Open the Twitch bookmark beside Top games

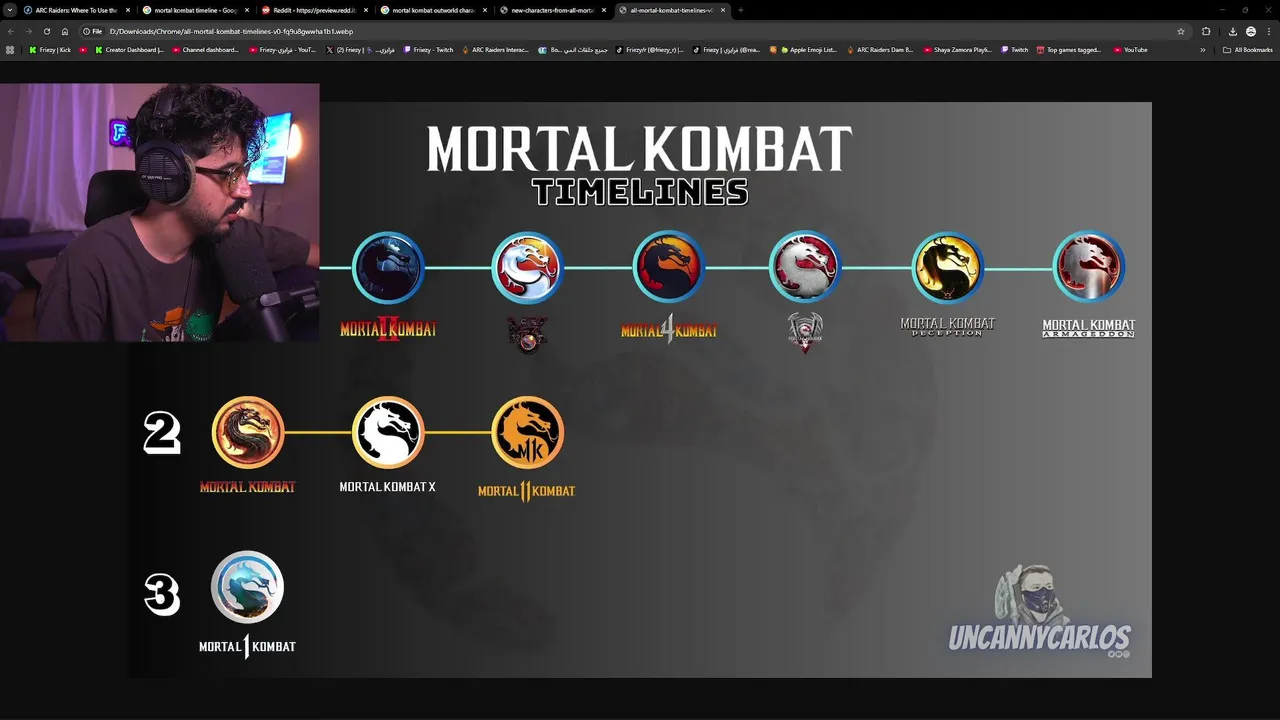pyautogui.click(x=1014, y=50)
